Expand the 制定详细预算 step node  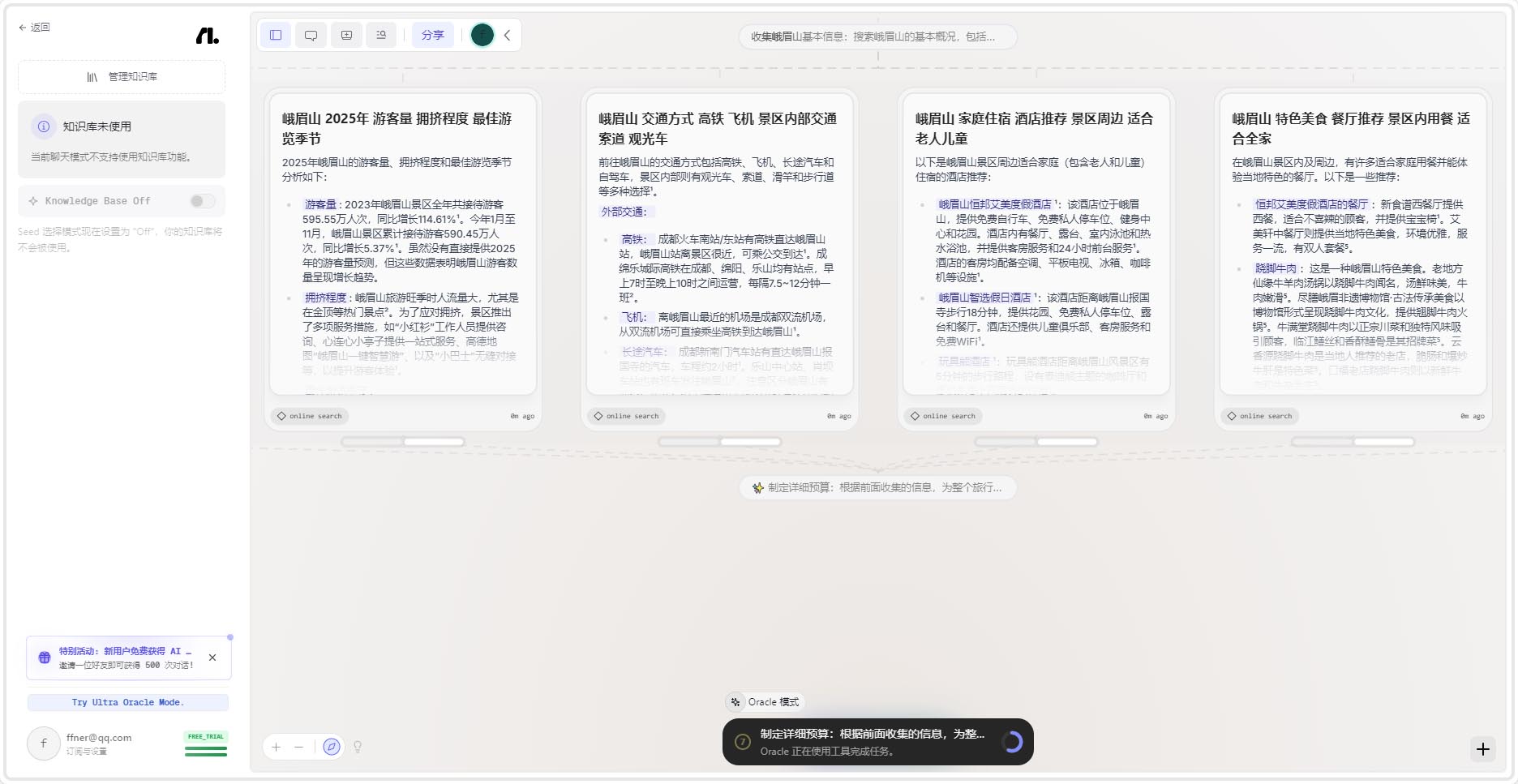point(877,488)
